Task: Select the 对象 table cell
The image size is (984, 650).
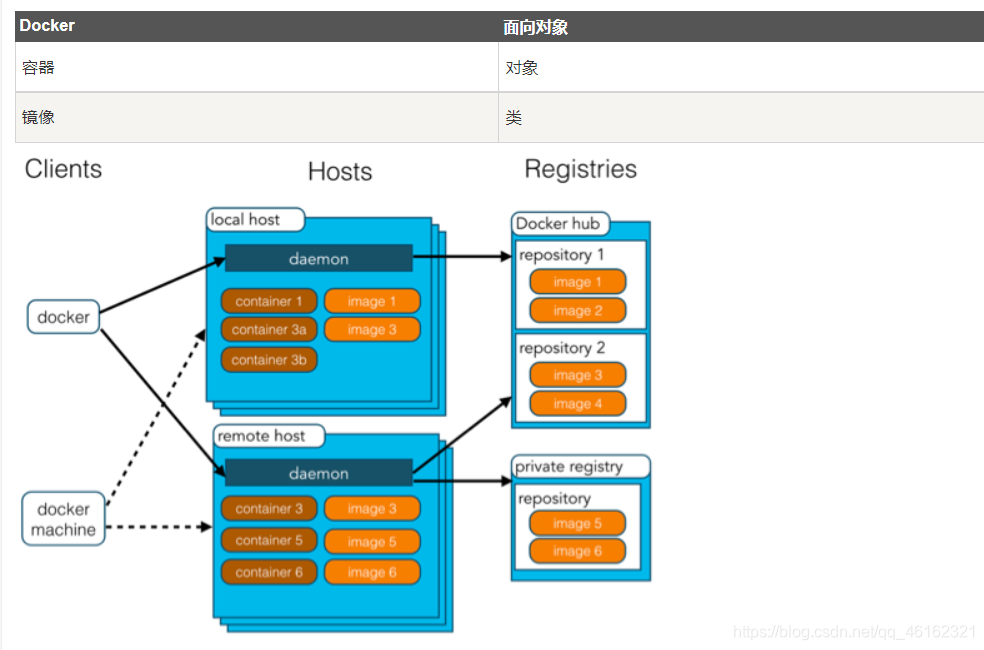Action: coord(741,67)
